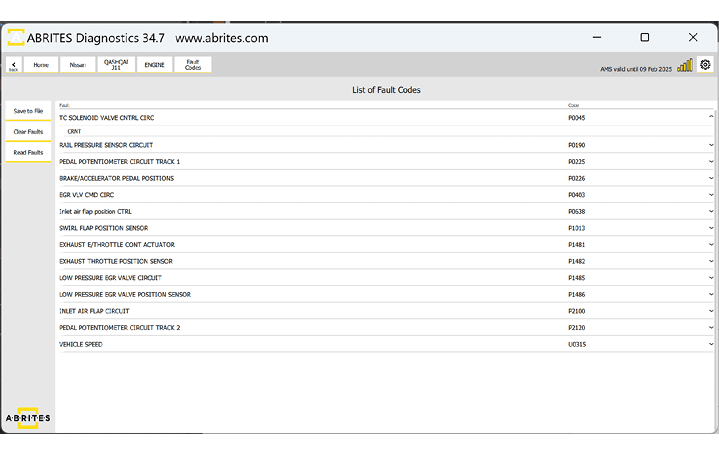Image resolution: width=719 pixels, height=455 pixels.
Task: Expand the RAIL PRESSURE SENSOR CIRCUIT fault
Action: 711,145
